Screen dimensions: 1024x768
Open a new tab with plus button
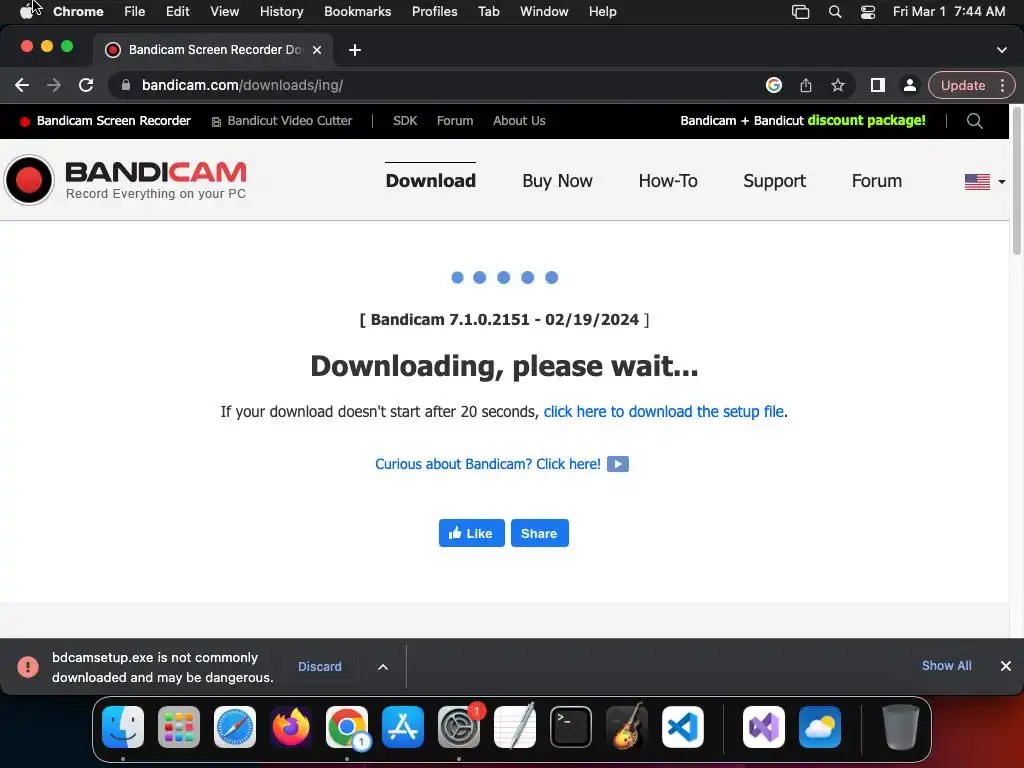pos(355,50)
